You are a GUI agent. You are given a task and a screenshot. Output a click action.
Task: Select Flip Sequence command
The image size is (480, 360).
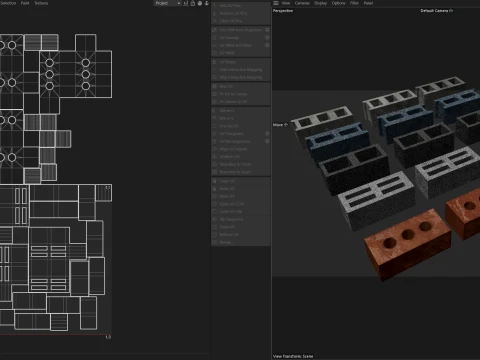[241, 219]
